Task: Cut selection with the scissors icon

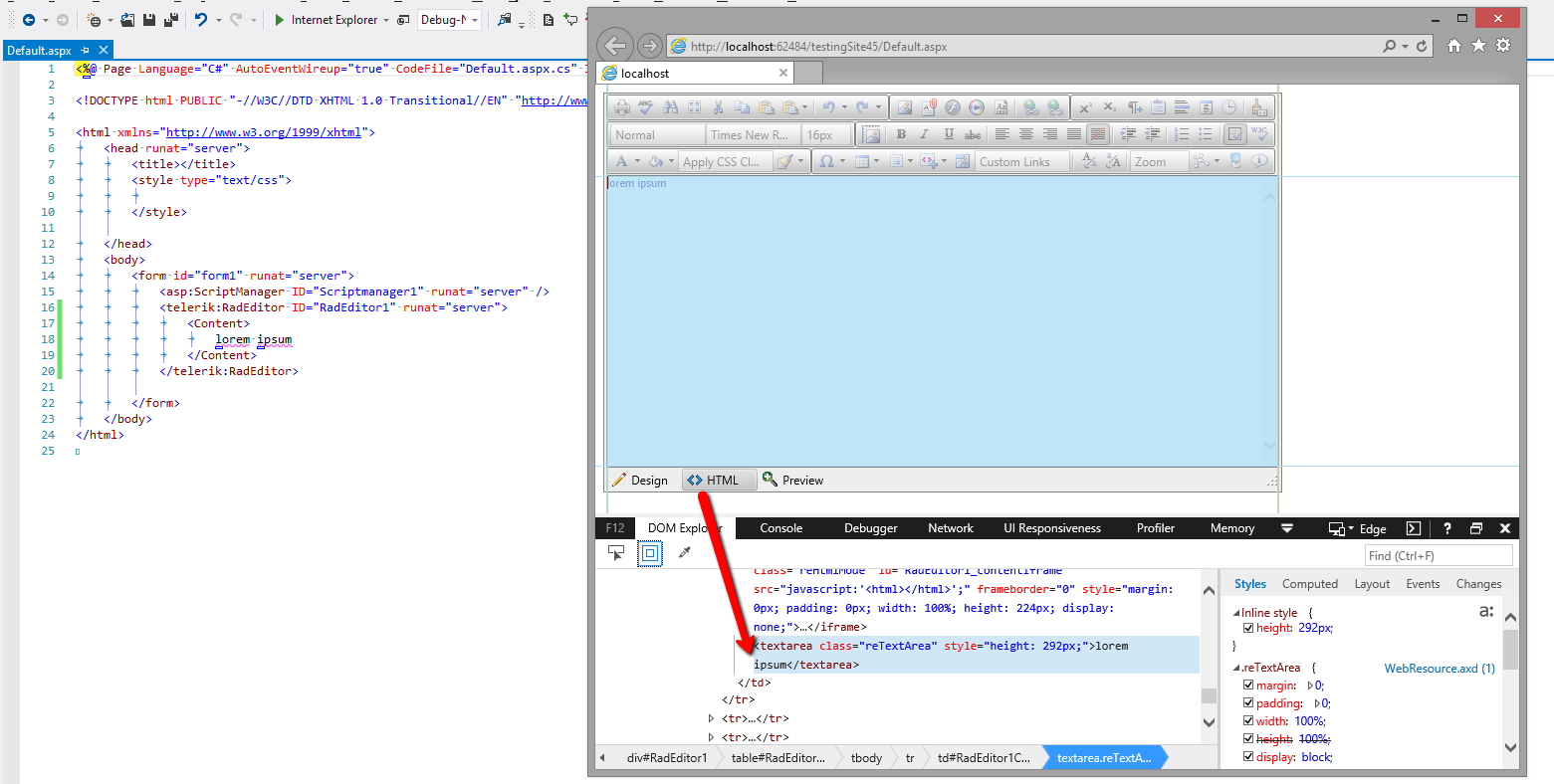Action: click(x=718, y=107)
